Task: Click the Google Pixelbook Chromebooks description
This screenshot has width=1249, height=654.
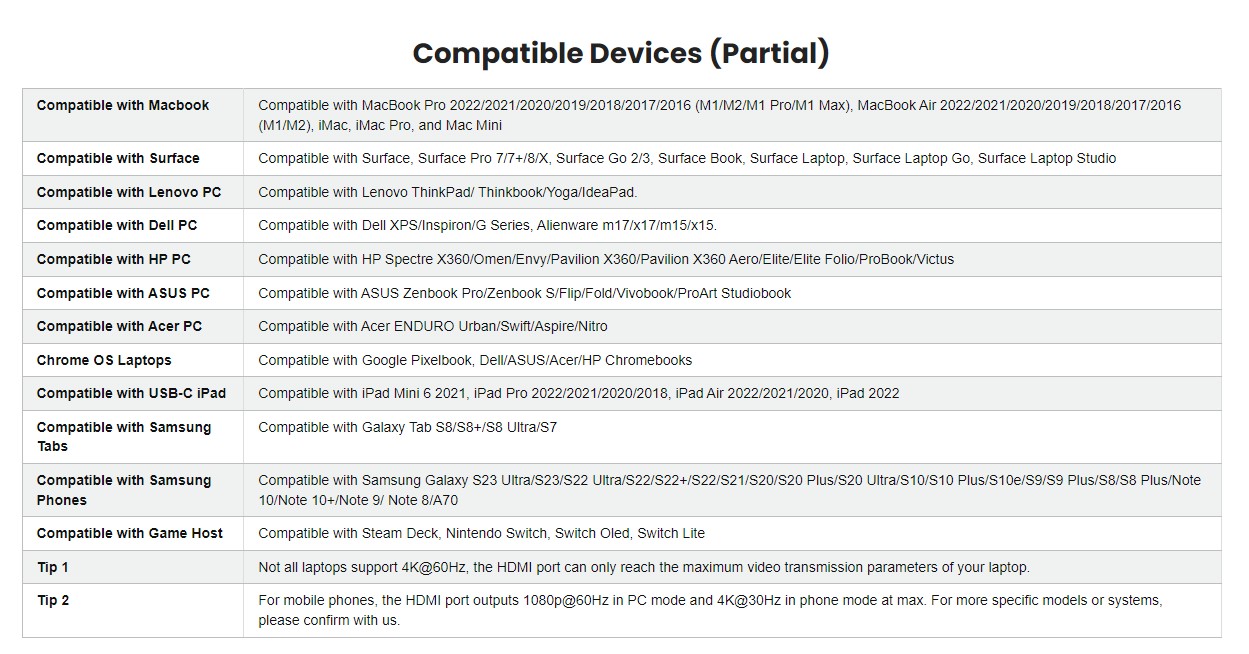Action: pos(475,360)
